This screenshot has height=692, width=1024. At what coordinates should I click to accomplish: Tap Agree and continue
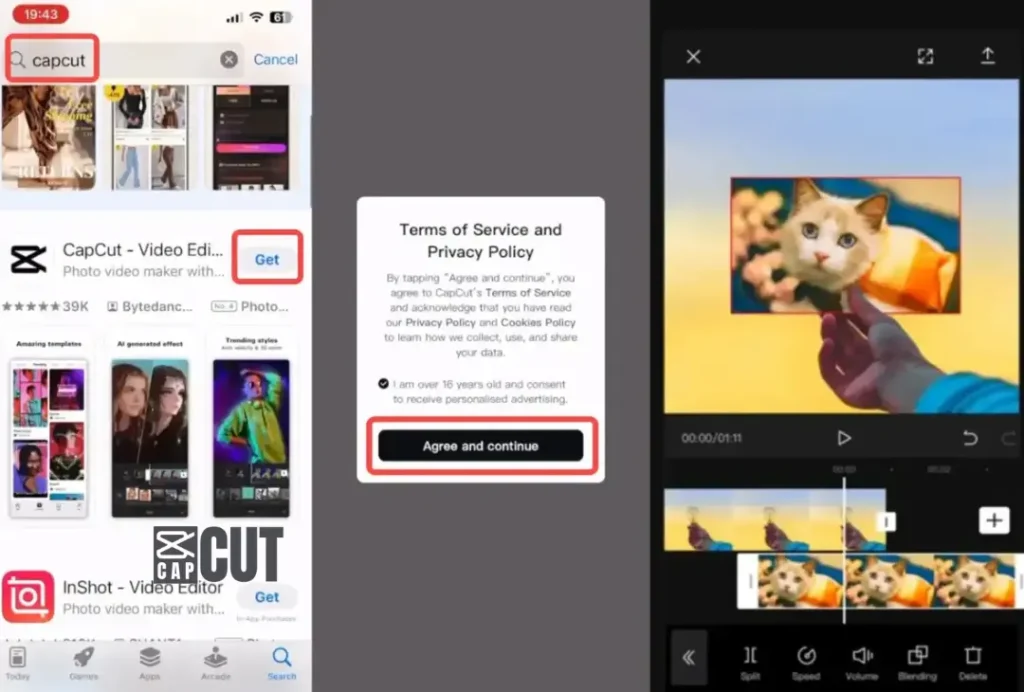(x=480, y=446)
